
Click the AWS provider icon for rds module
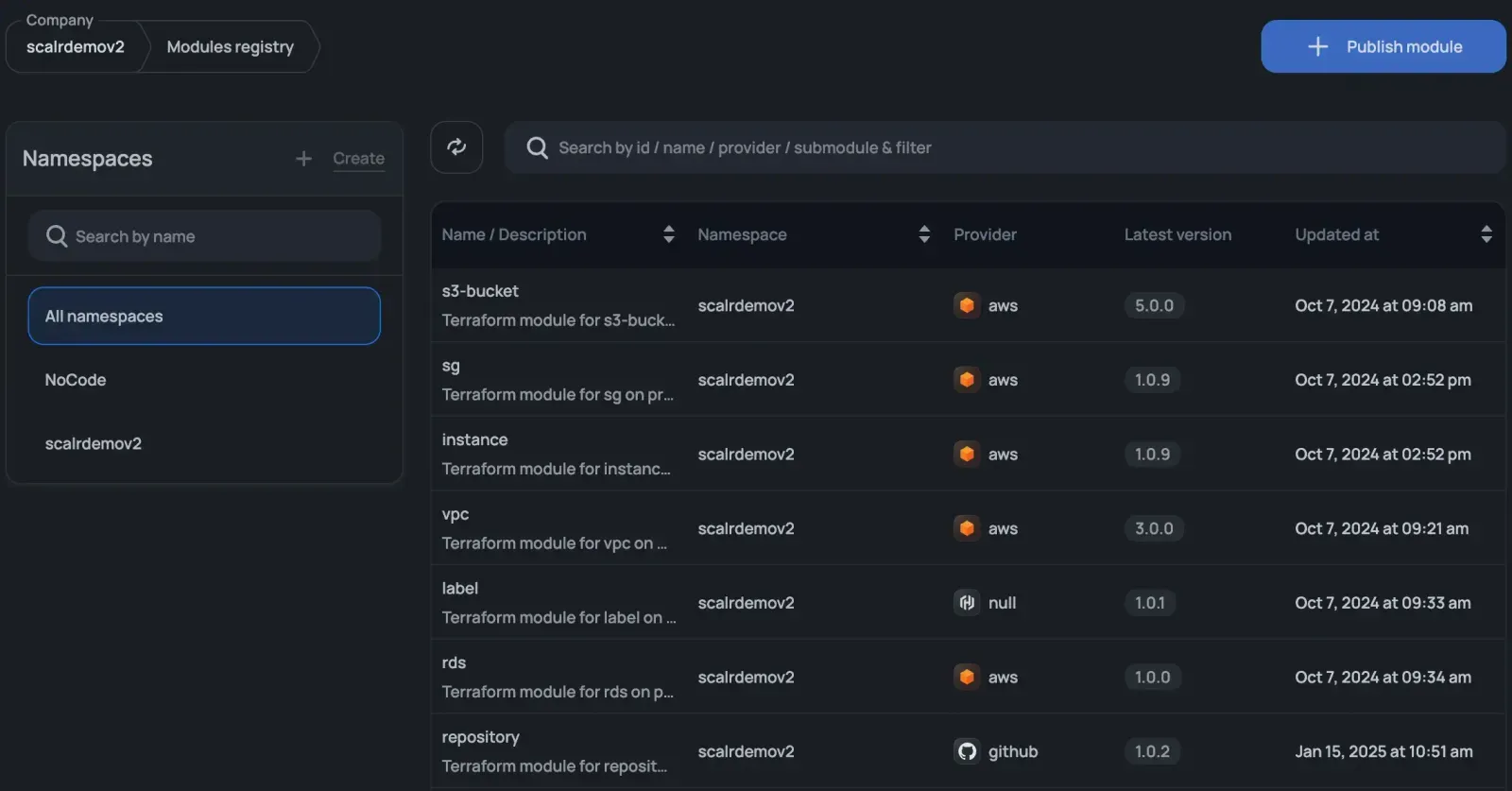pos(966,678)
